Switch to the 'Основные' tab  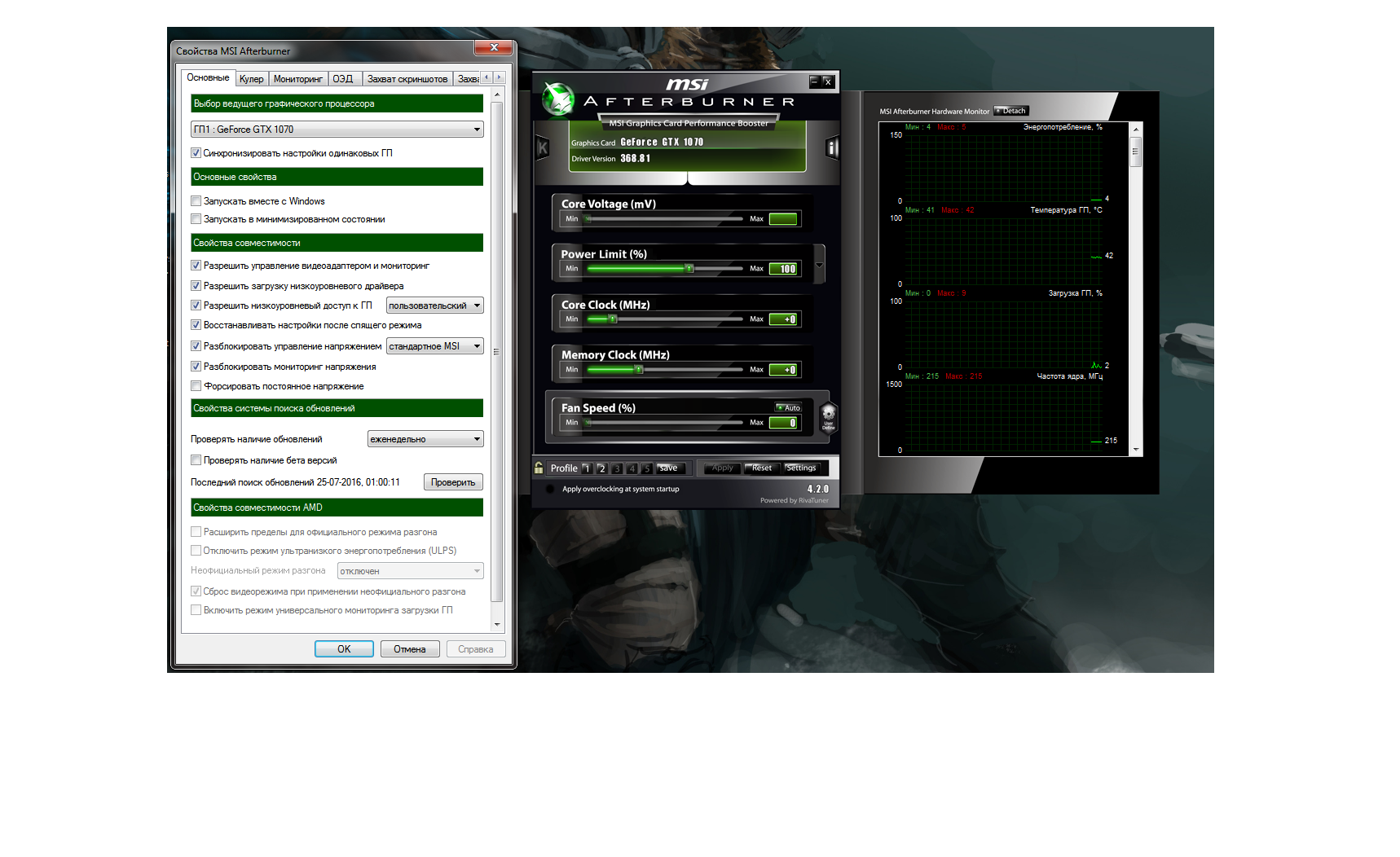[208, 77]
